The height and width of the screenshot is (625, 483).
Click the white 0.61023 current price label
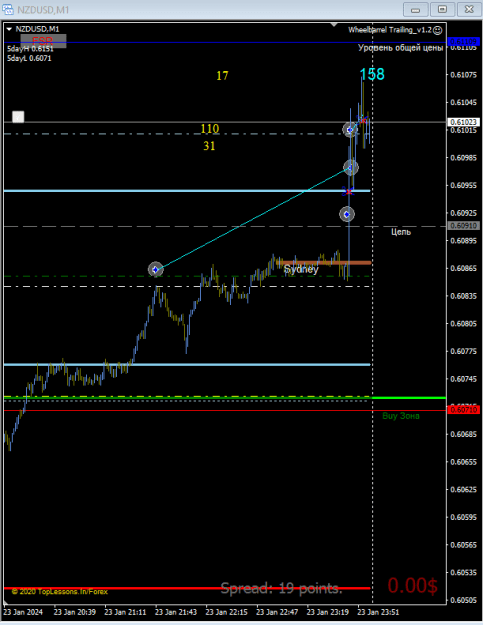463,122
